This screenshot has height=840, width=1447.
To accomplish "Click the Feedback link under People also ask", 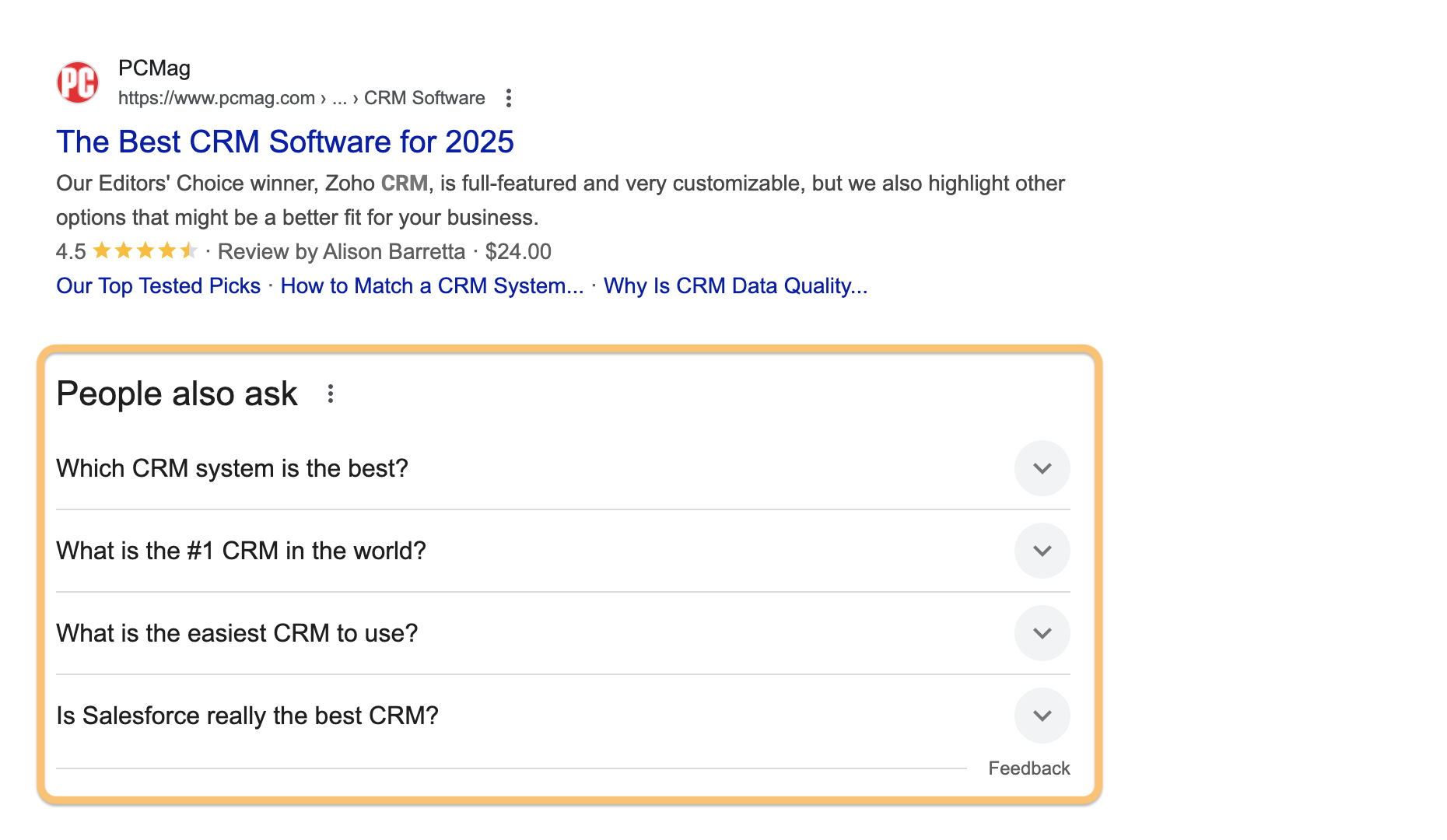I will coord(1028,768).
